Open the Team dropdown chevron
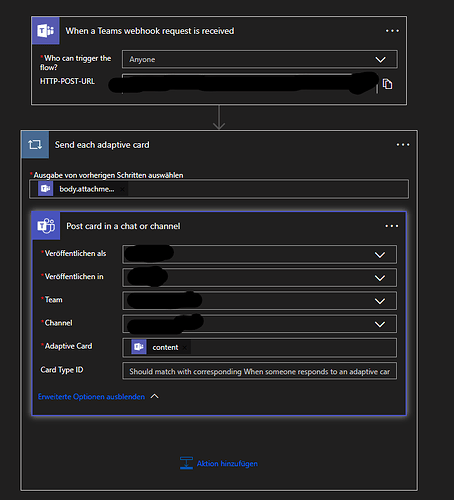Image resolution: width=454 pixels, height=500 pixels. pos(380,301)
